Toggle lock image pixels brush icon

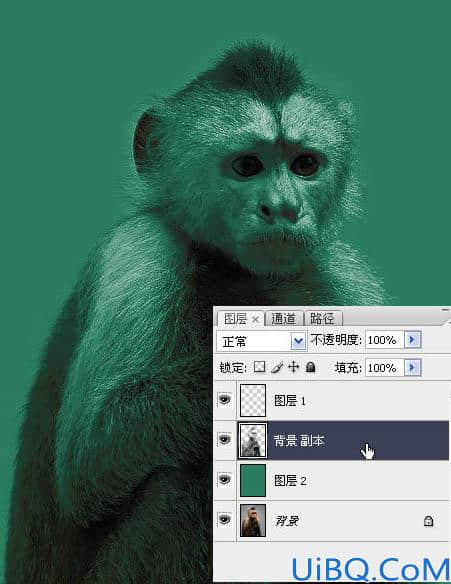click(277, 368)
